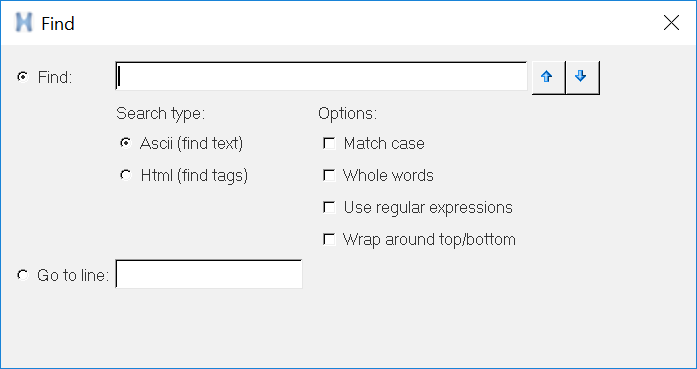Image resolution: width=697 pixels, height=369 pixels.
Task: Tick the Whole words checkbox
Action: (329, 175)
